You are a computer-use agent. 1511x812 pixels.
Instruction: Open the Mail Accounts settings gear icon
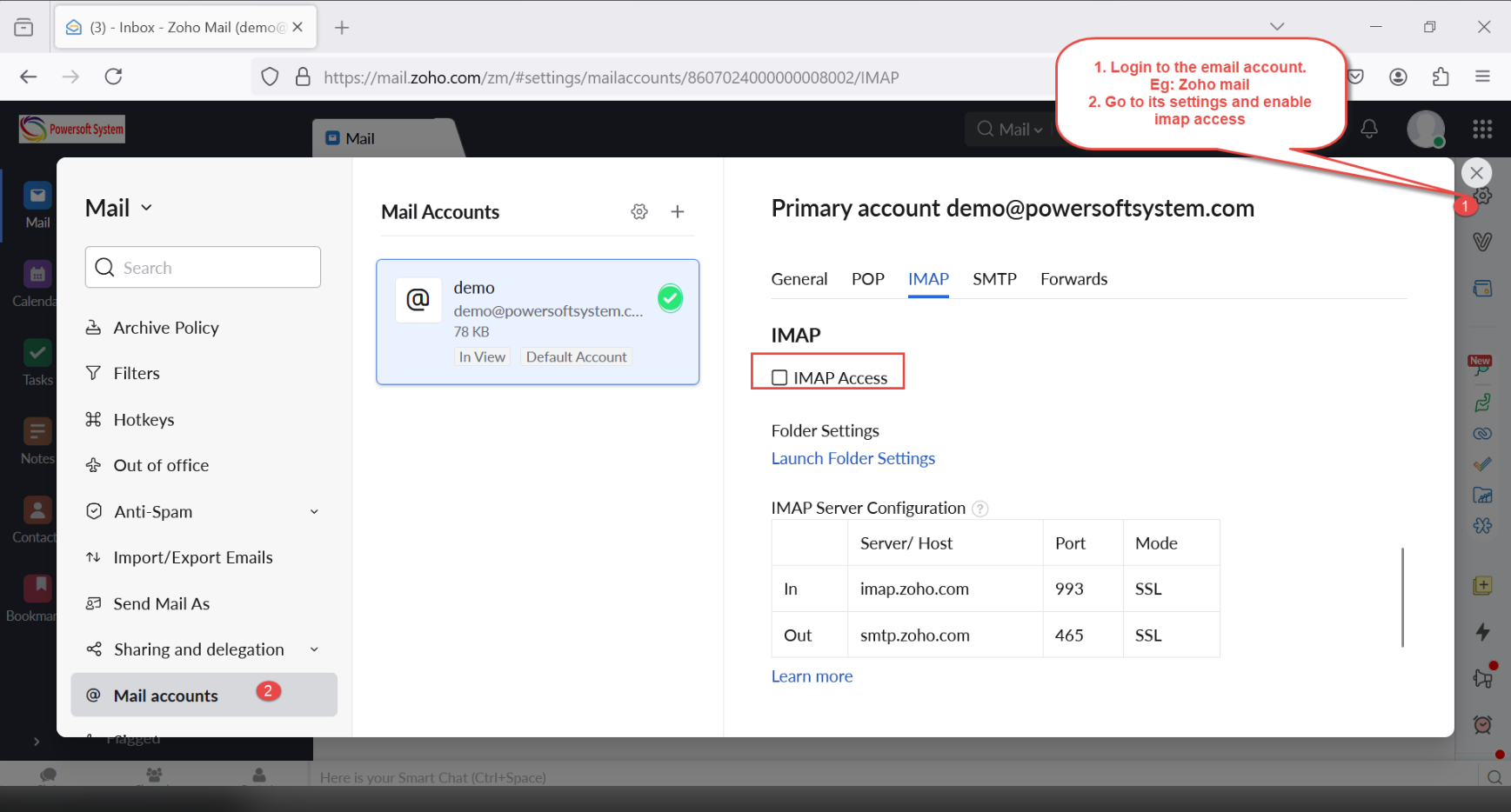click(639, 211)
